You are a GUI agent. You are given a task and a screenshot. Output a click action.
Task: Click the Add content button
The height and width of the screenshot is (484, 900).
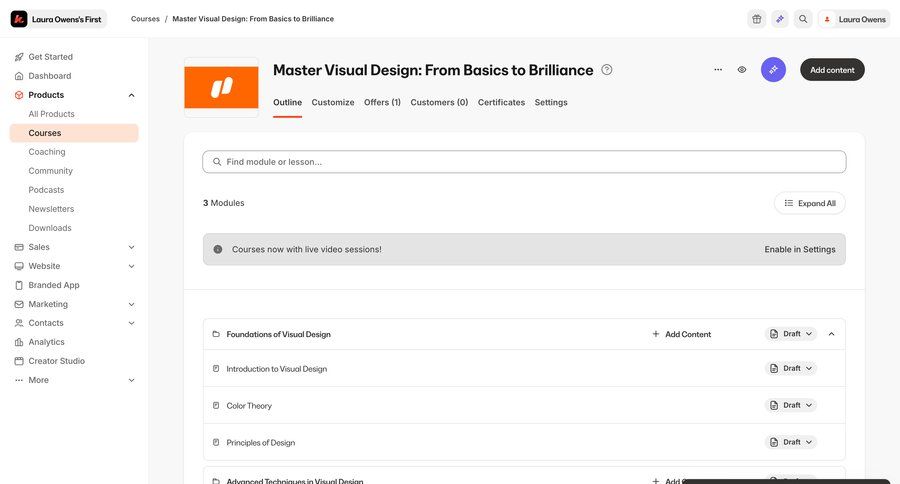pyautogui.click(x=832, y=69)
